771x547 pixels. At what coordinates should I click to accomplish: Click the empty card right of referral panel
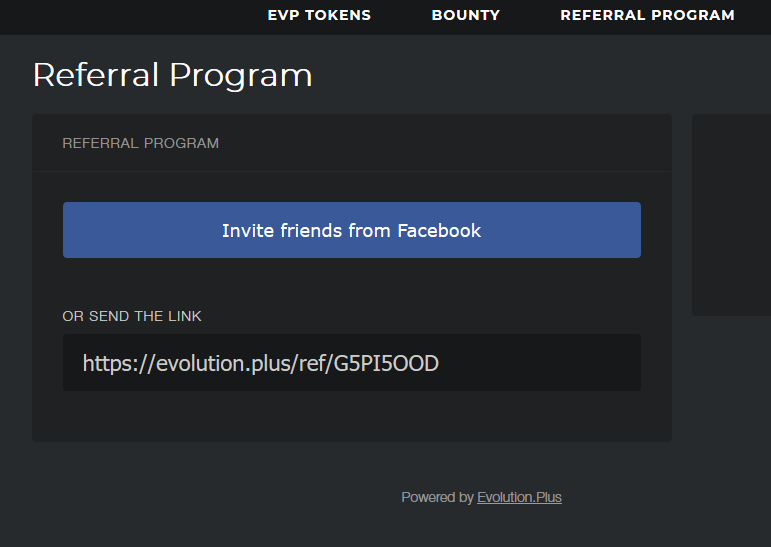(731, 214)
